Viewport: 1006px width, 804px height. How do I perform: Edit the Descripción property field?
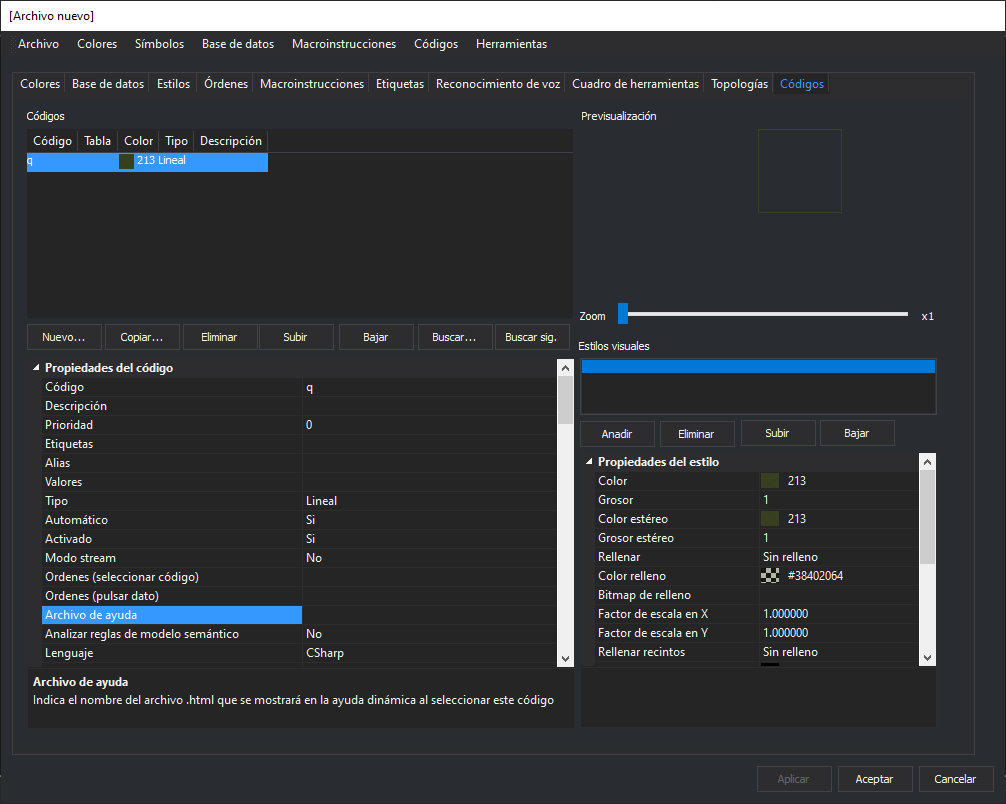click(x=429, y=406)
